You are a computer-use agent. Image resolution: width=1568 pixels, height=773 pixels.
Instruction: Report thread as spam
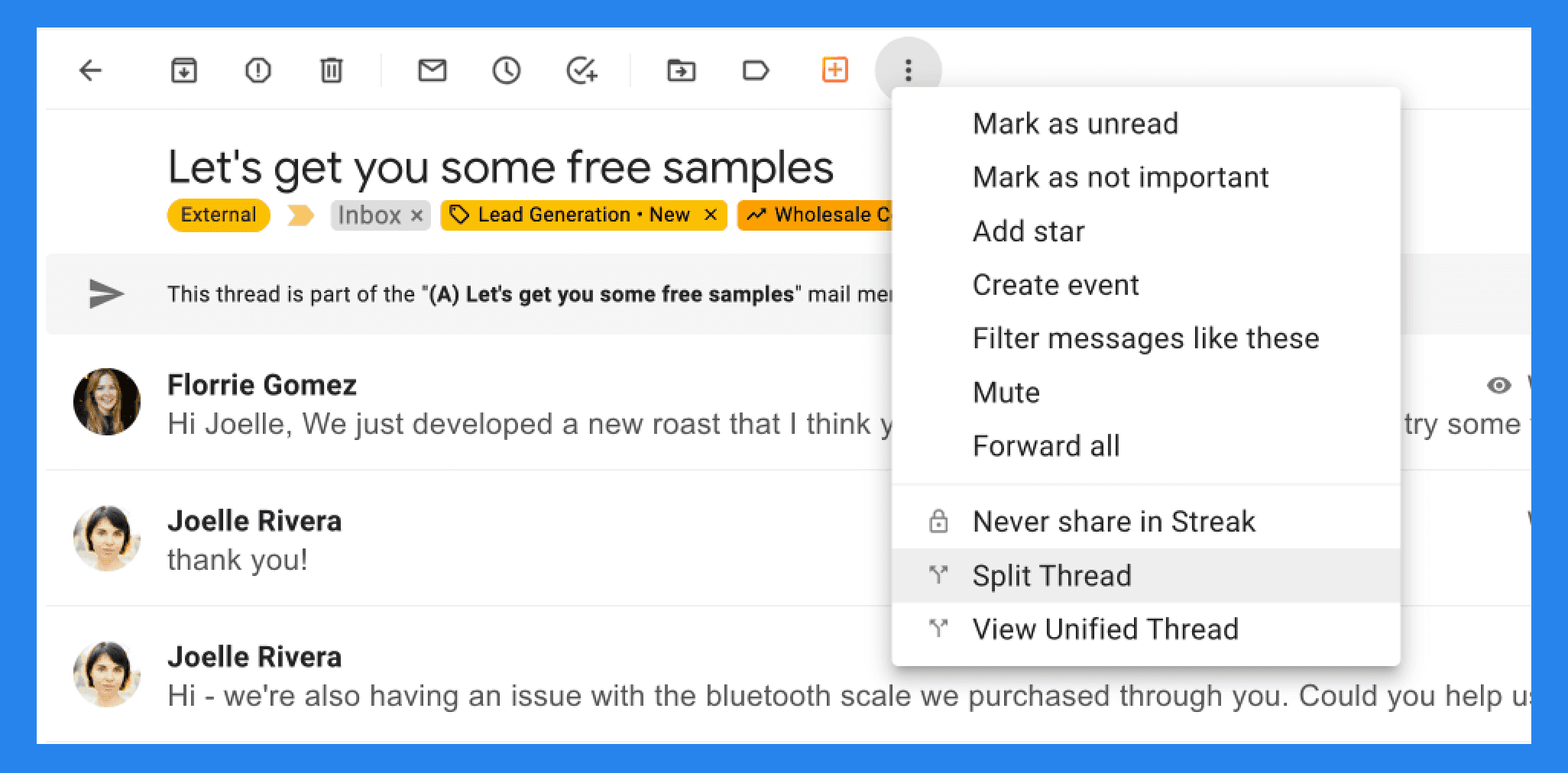click(258, 71)
